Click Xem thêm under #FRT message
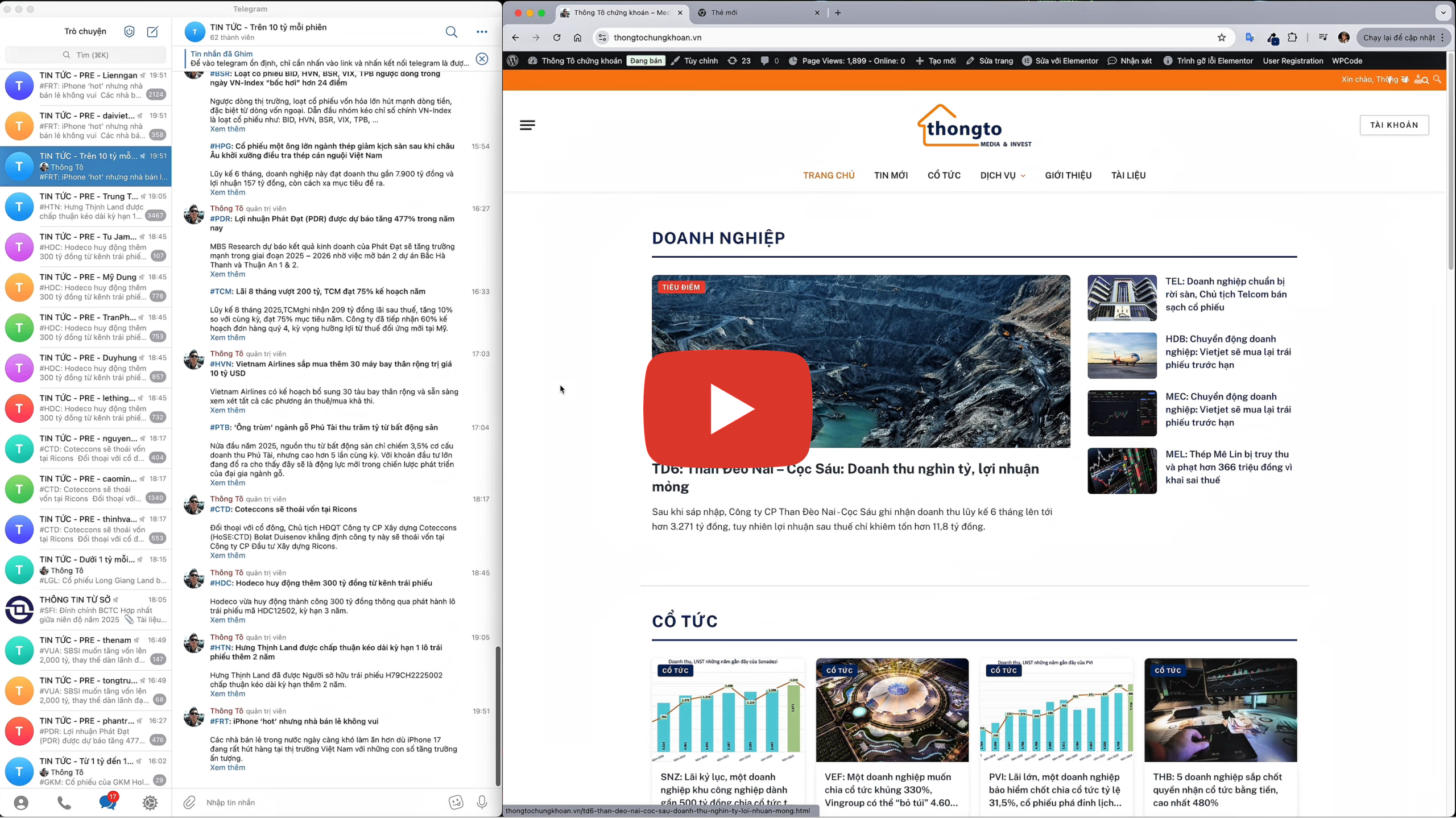The image size is (1456, 818). point(227,767)
